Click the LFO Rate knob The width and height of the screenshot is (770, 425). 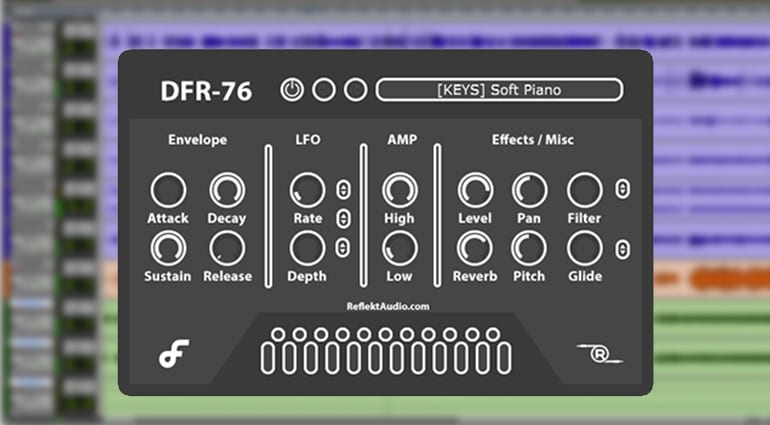[307, 190]
